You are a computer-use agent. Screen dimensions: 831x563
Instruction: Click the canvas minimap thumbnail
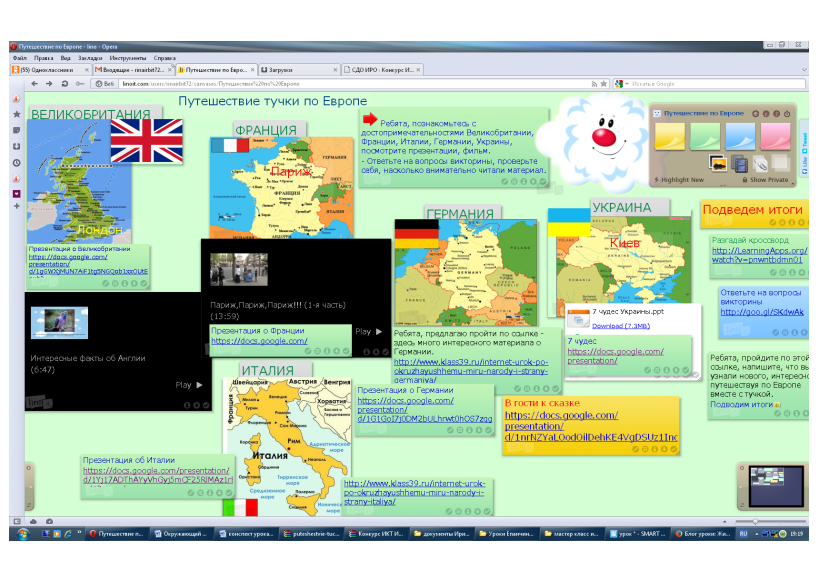point(776,486)
